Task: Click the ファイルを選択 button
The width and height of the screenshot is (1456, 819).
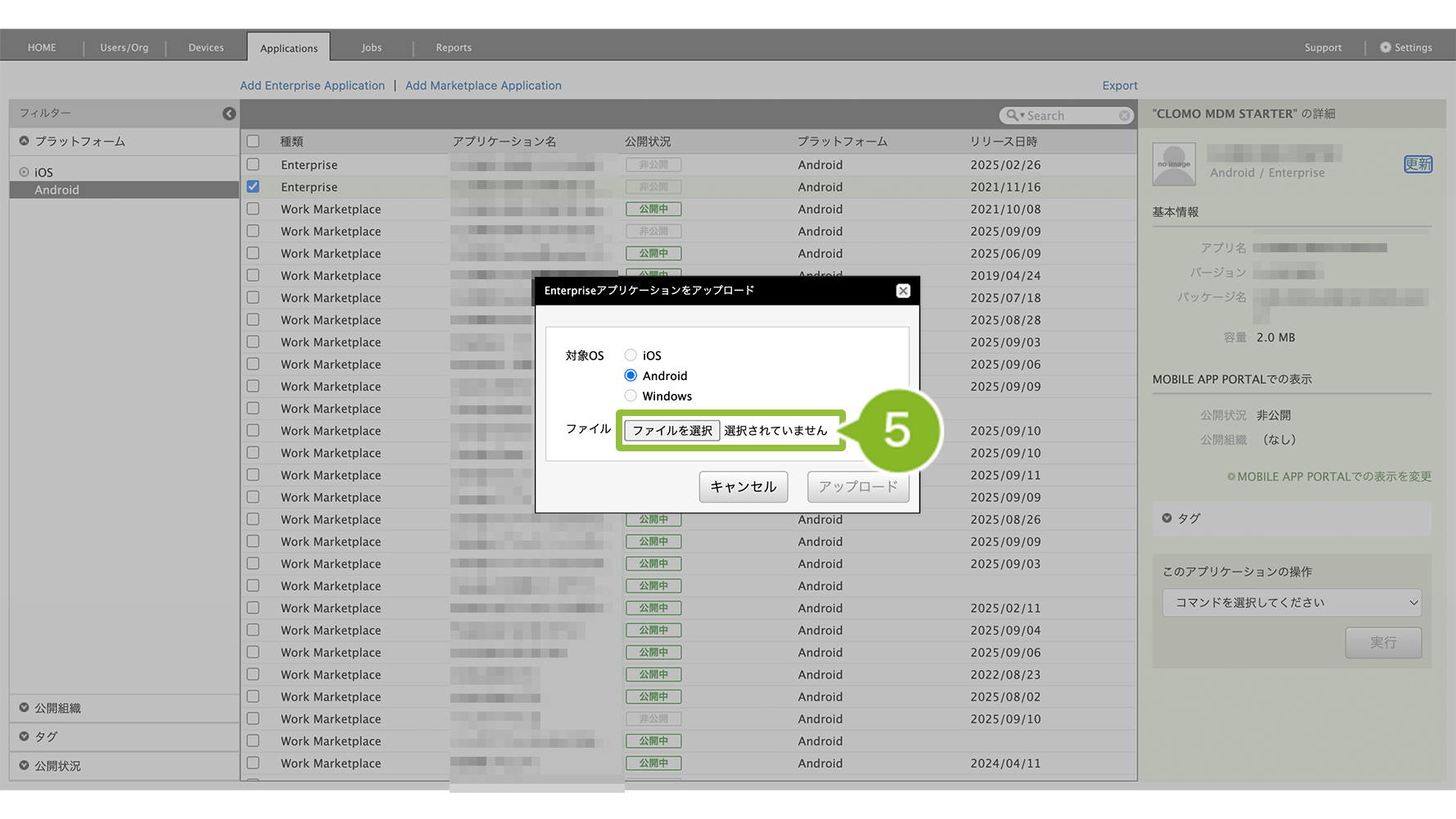Action: coord(671,431)
